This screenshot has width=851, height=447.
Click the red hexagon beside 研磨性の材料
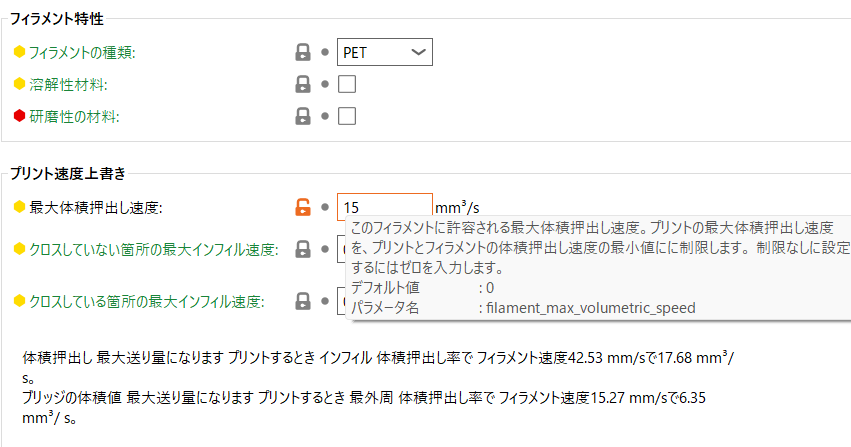[x=17, y=117]
